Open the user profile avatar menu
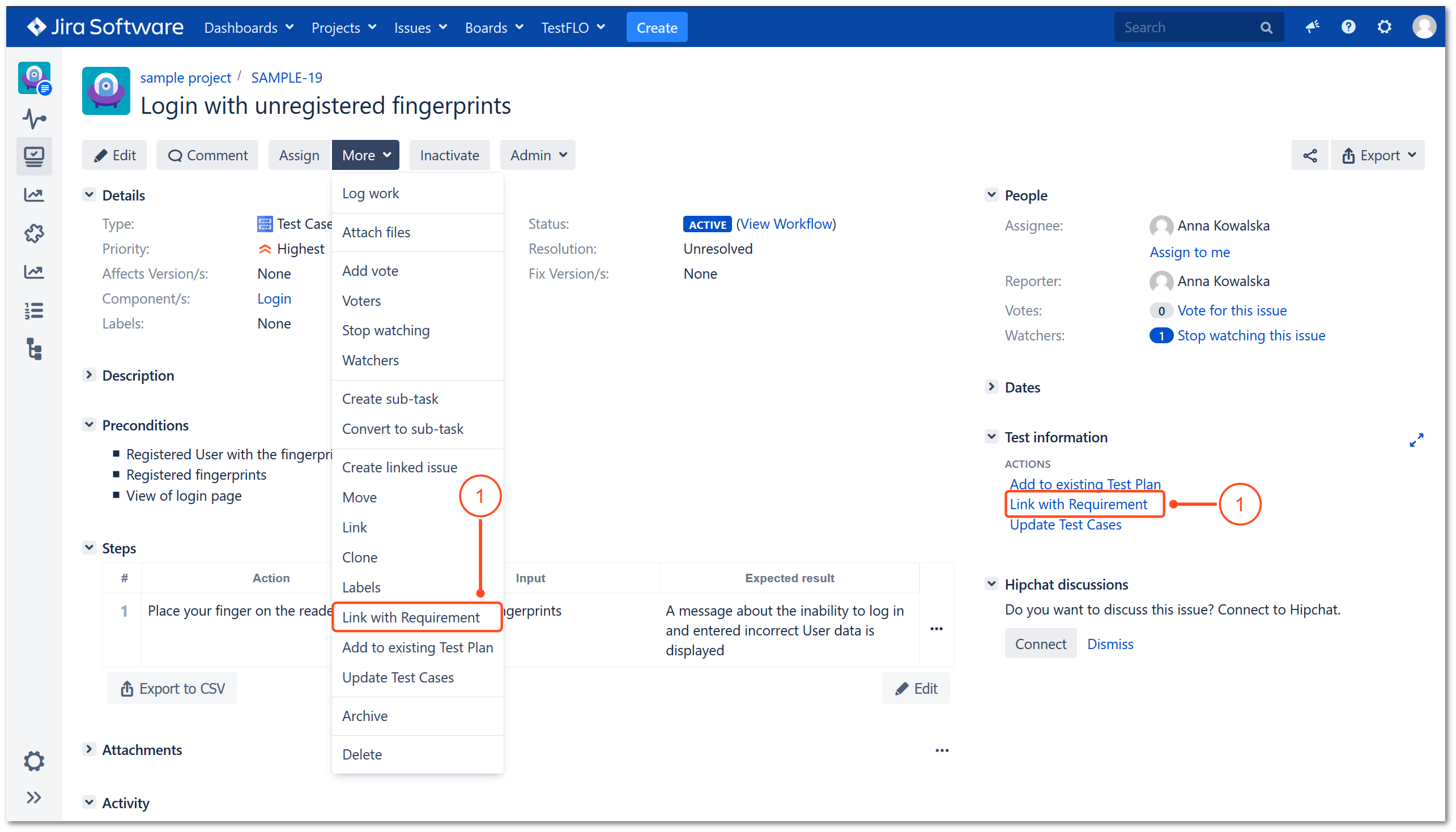 1424,27
